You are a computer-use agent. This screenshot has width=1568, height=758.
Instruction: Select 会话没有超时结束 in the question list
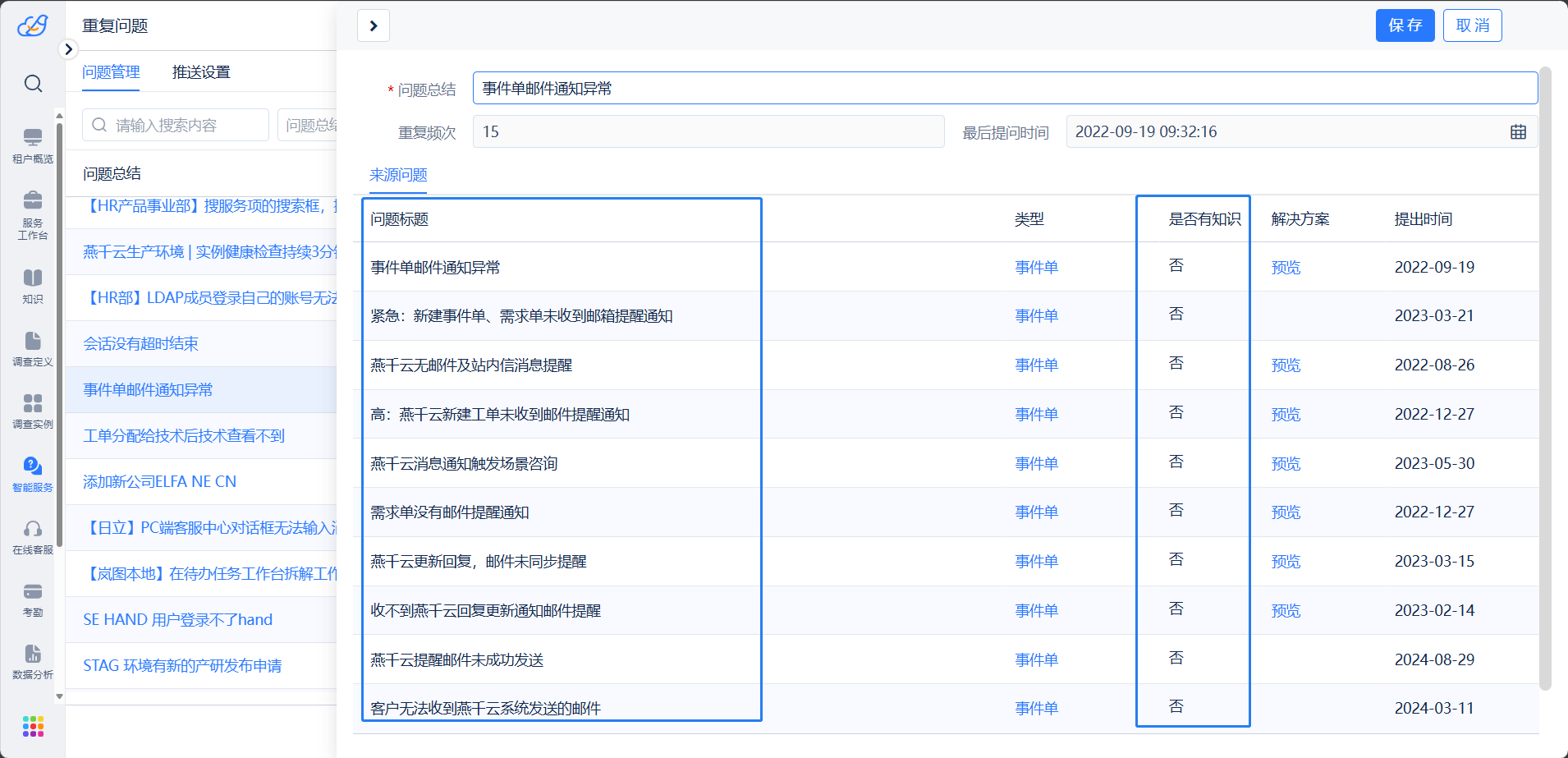tap(141, 344)
